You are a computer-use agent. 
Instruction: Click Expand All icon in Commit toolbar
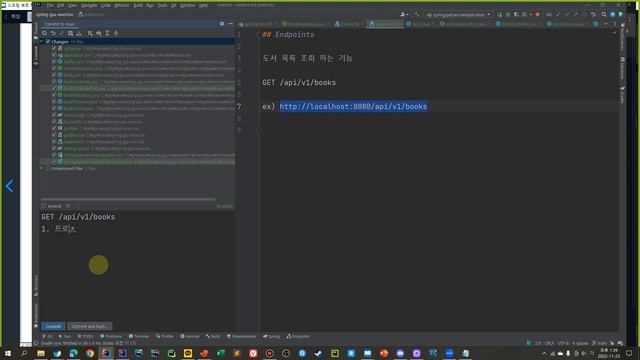[x=107, y=33]
